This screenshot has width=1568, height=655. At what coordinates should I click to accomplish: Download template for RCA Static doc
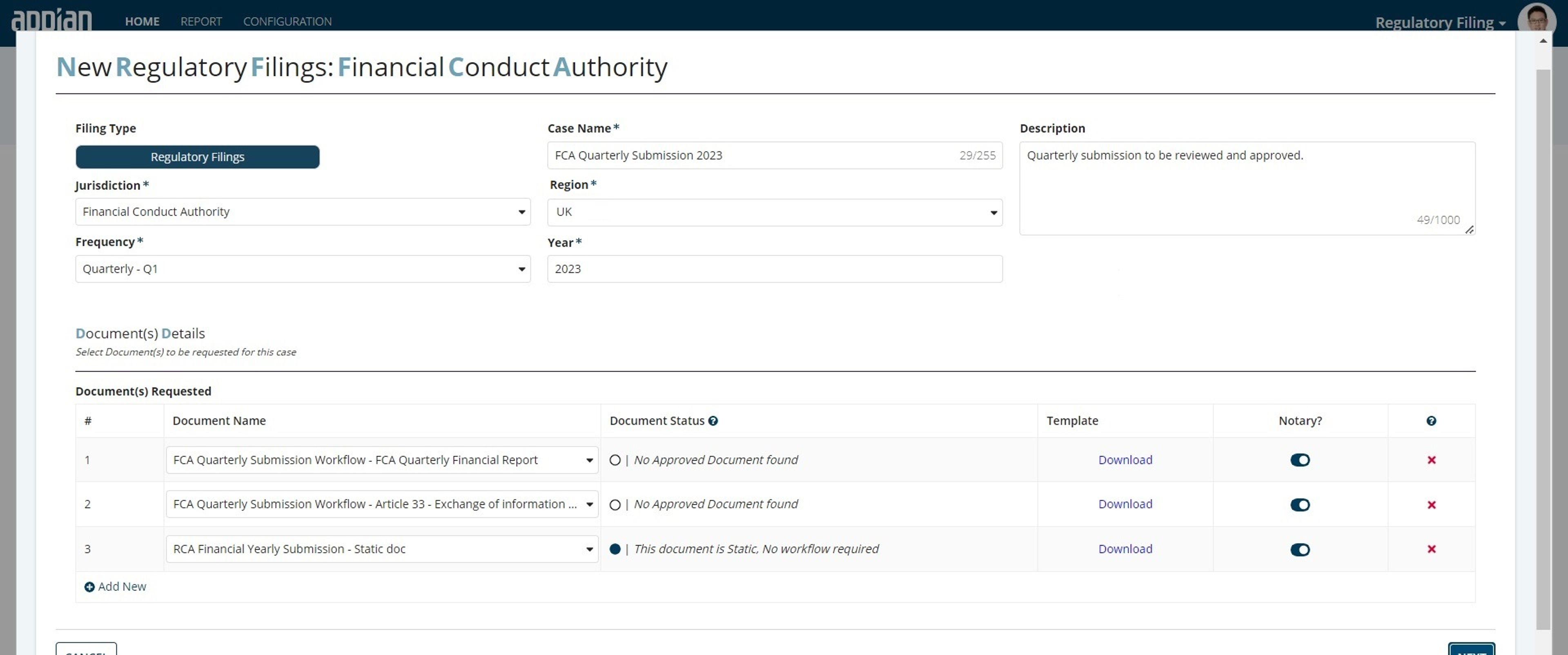tap(1125, 549)
